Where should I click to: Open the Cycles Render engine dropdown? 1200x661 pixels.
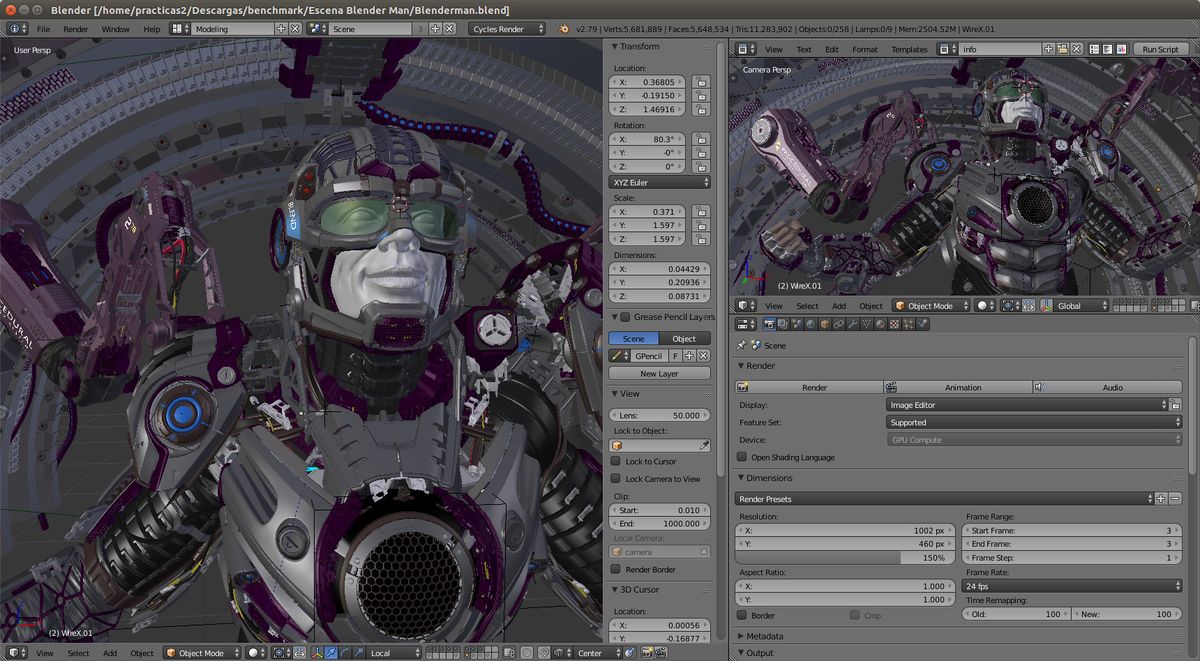(x=507, y=29)
